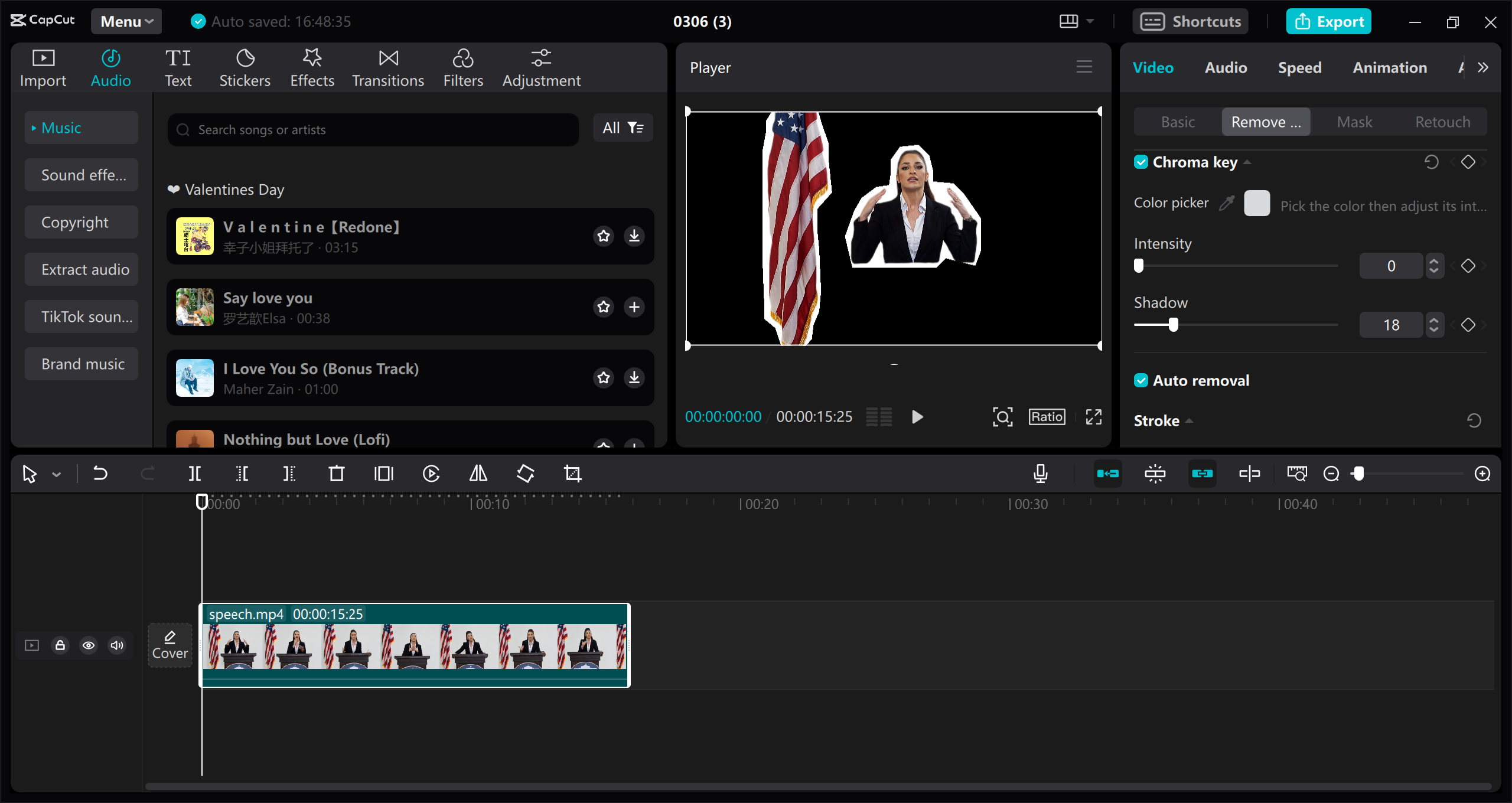
Task: Disable the Chroma key checkbox
Action: pos(1141,161)
